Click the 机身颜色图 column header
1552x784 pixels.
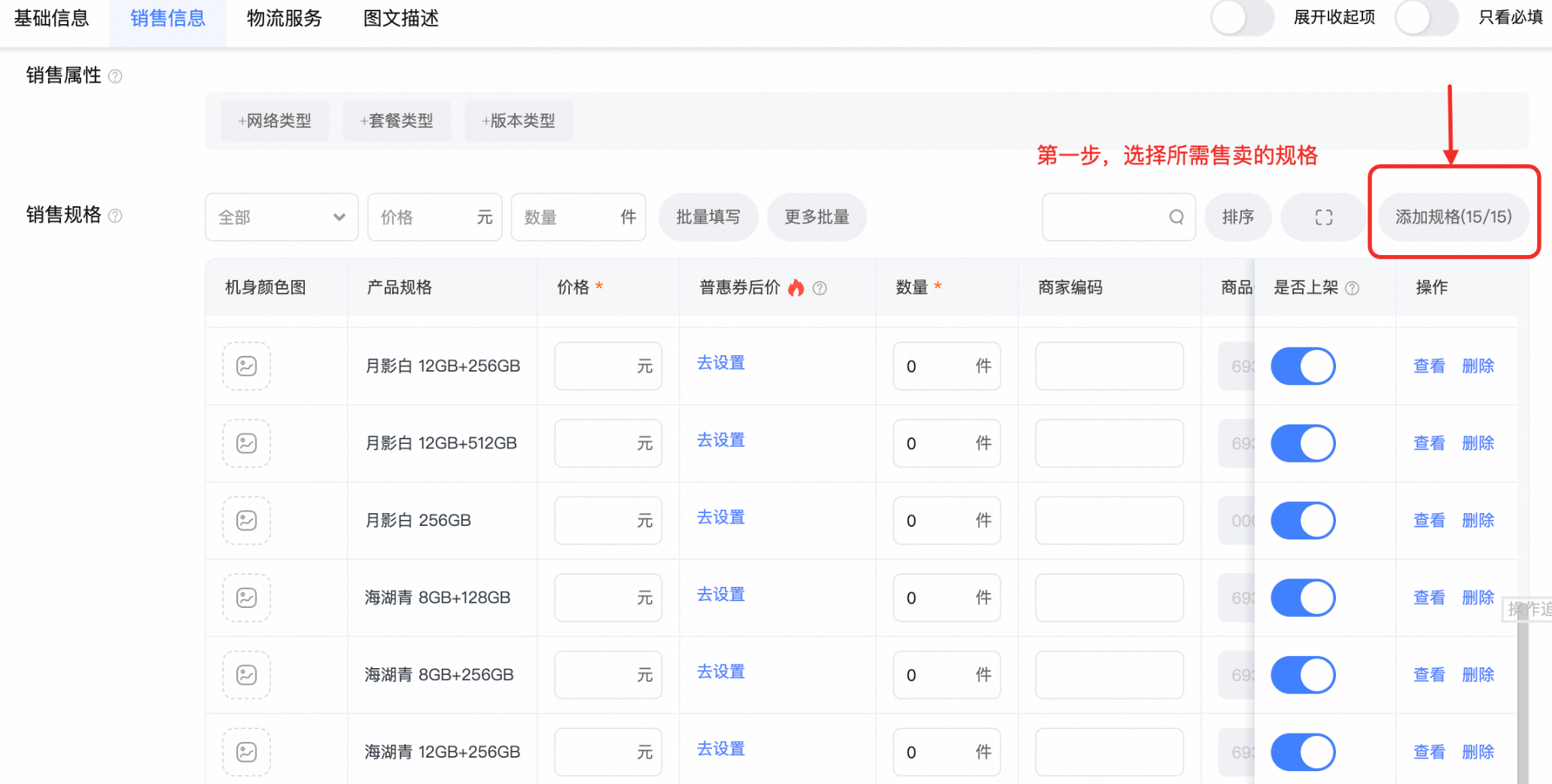(266, 287)
